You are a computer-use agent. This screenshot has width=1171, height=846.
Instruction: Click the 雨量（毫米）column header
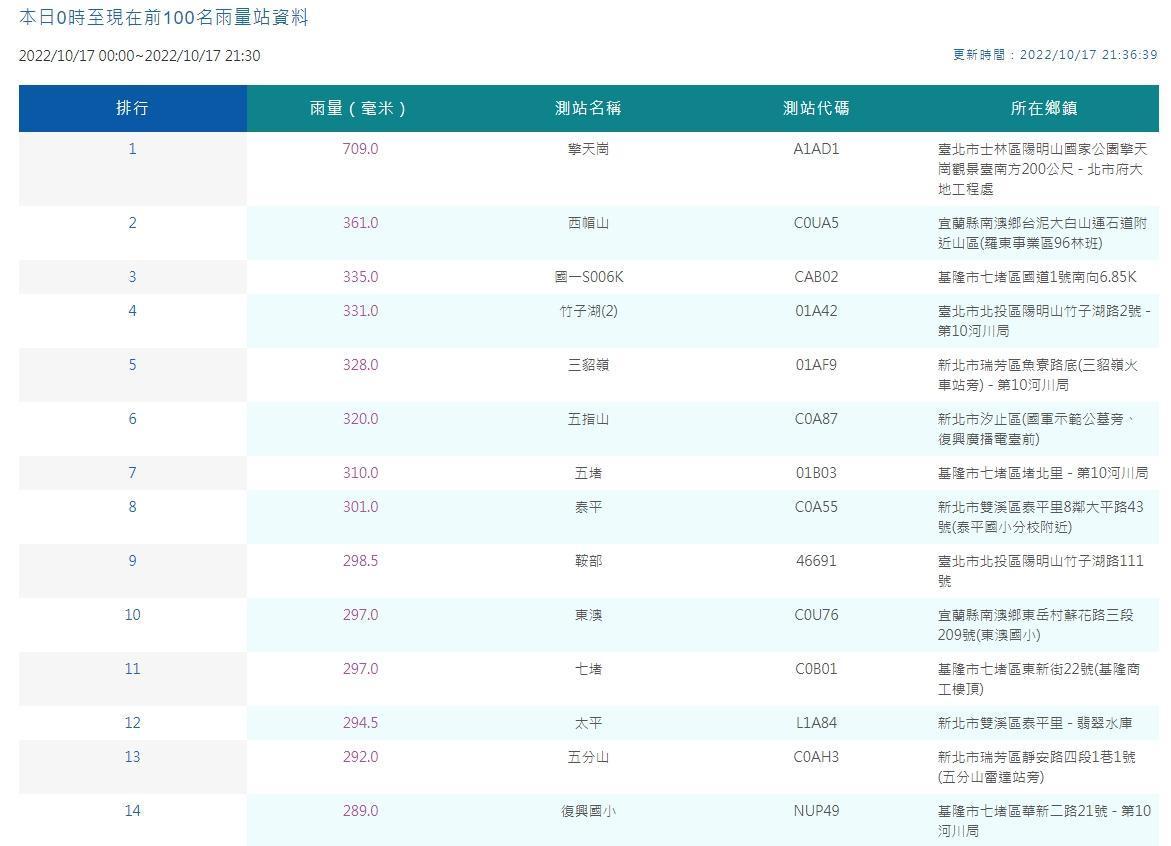(360, 108)
